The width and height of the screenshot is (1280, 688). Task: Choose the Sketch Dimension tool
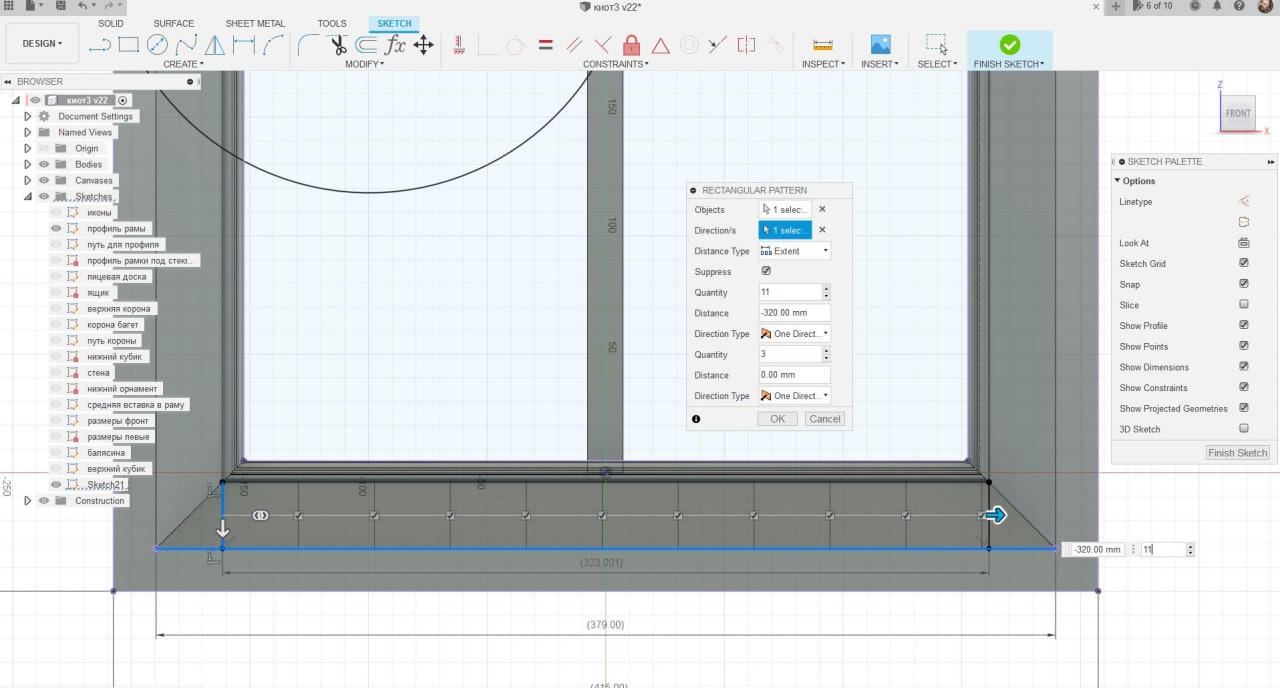point(244,44)
